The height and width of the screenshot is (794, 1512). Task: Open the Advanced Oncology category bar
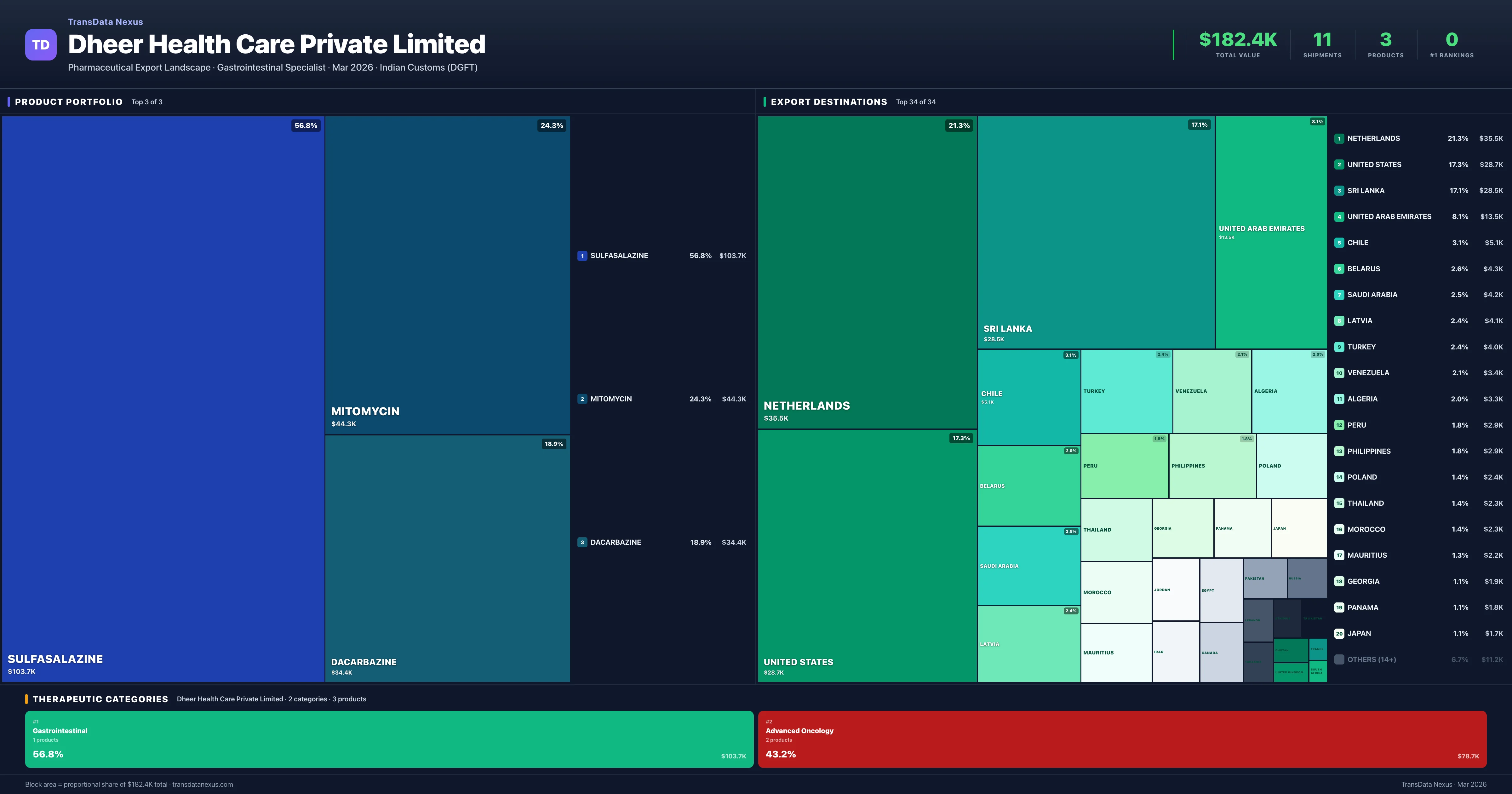(x=1122, y=739)
